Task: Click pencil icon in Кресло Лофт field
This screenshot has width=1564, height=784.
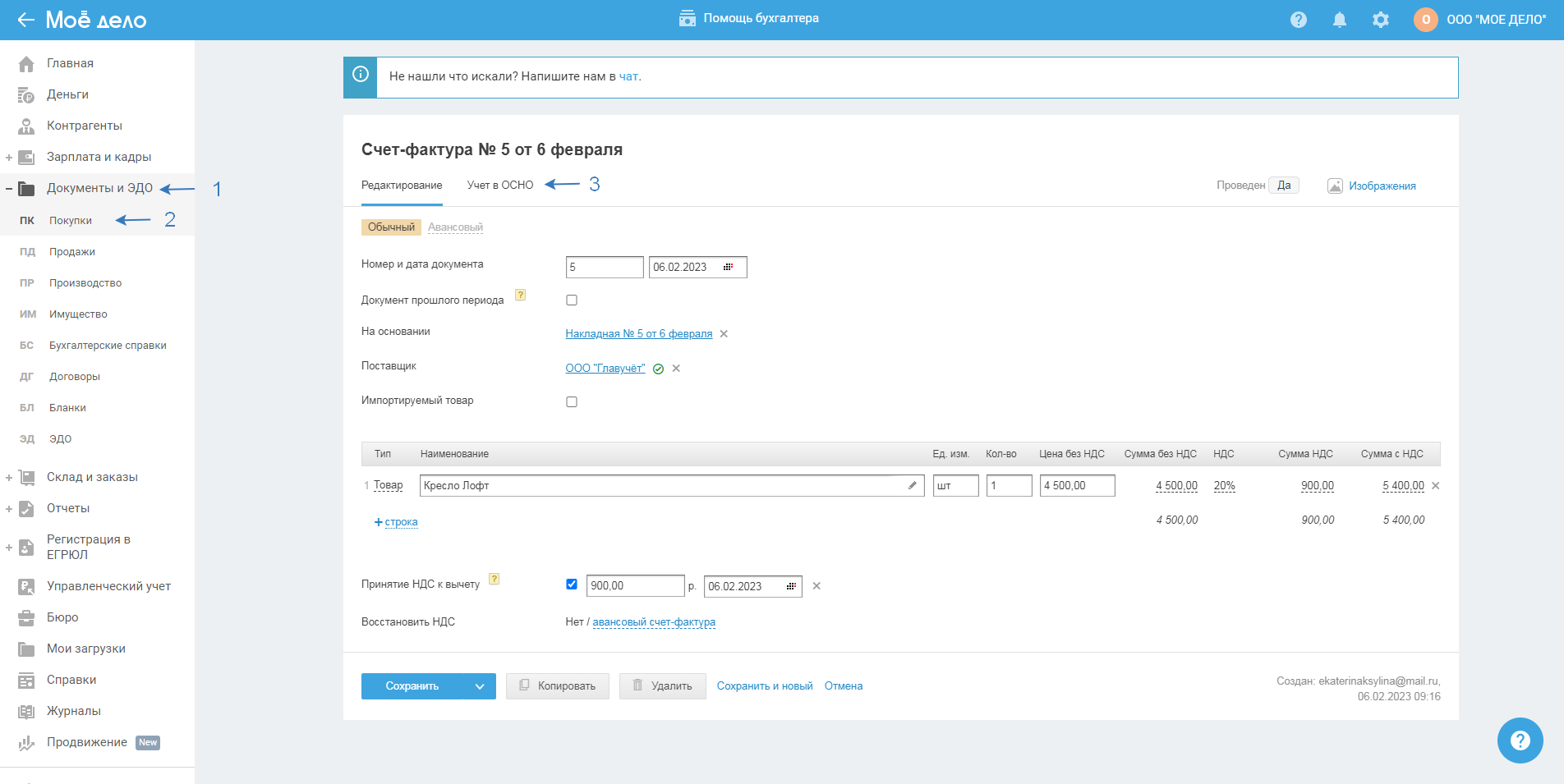Action: pos(912,485)
